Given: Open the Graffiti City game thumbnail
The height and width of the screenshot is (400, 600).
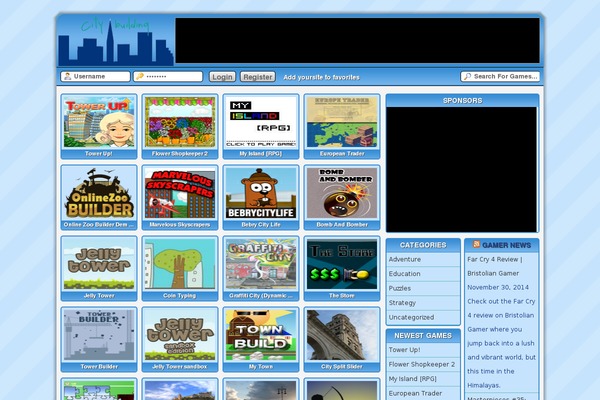Looking at the screenshot, I should [x=261, y=264].
